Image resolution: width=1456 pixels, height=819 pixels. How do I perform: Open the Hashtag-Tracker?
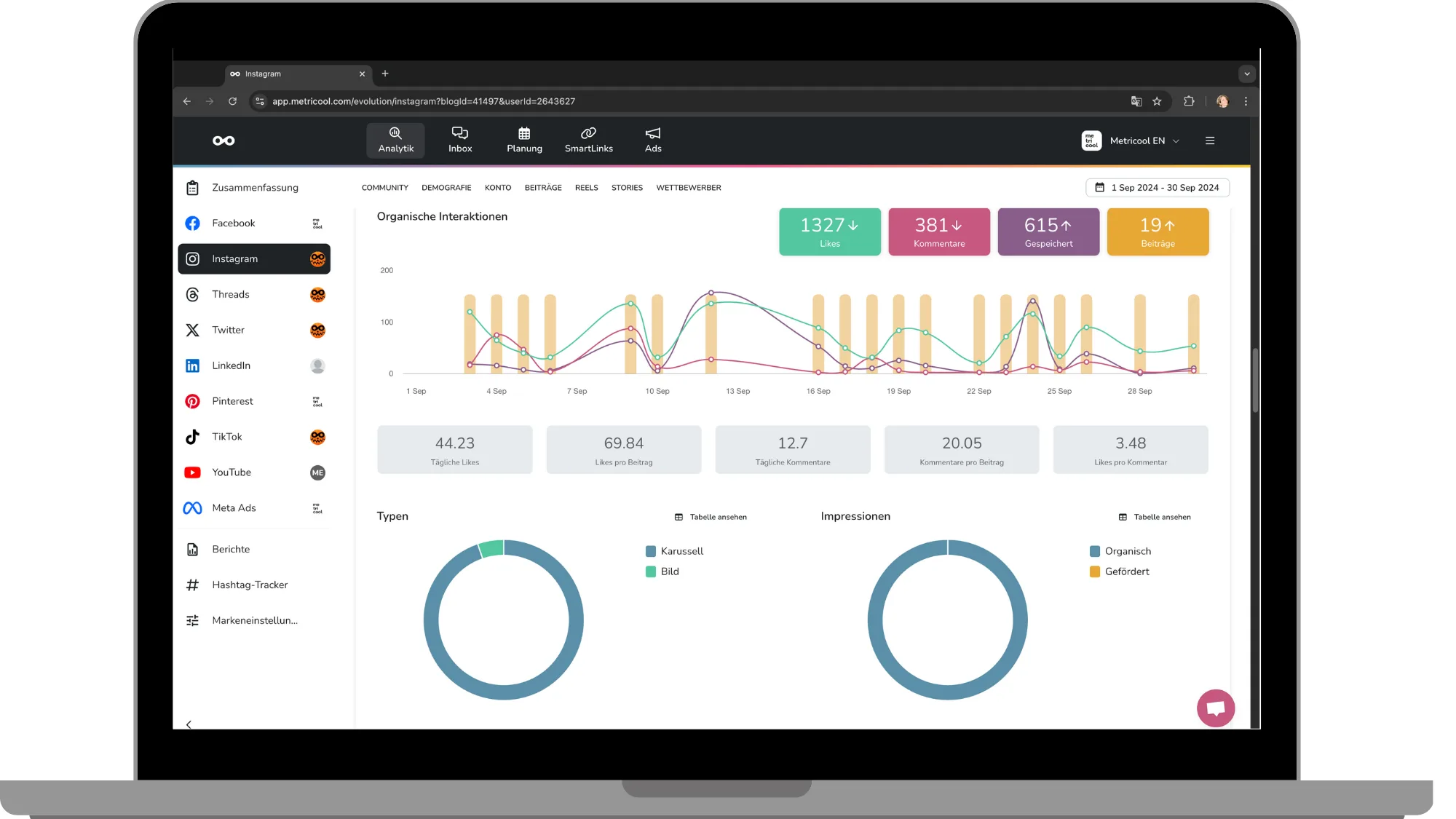tap(250, 585)
